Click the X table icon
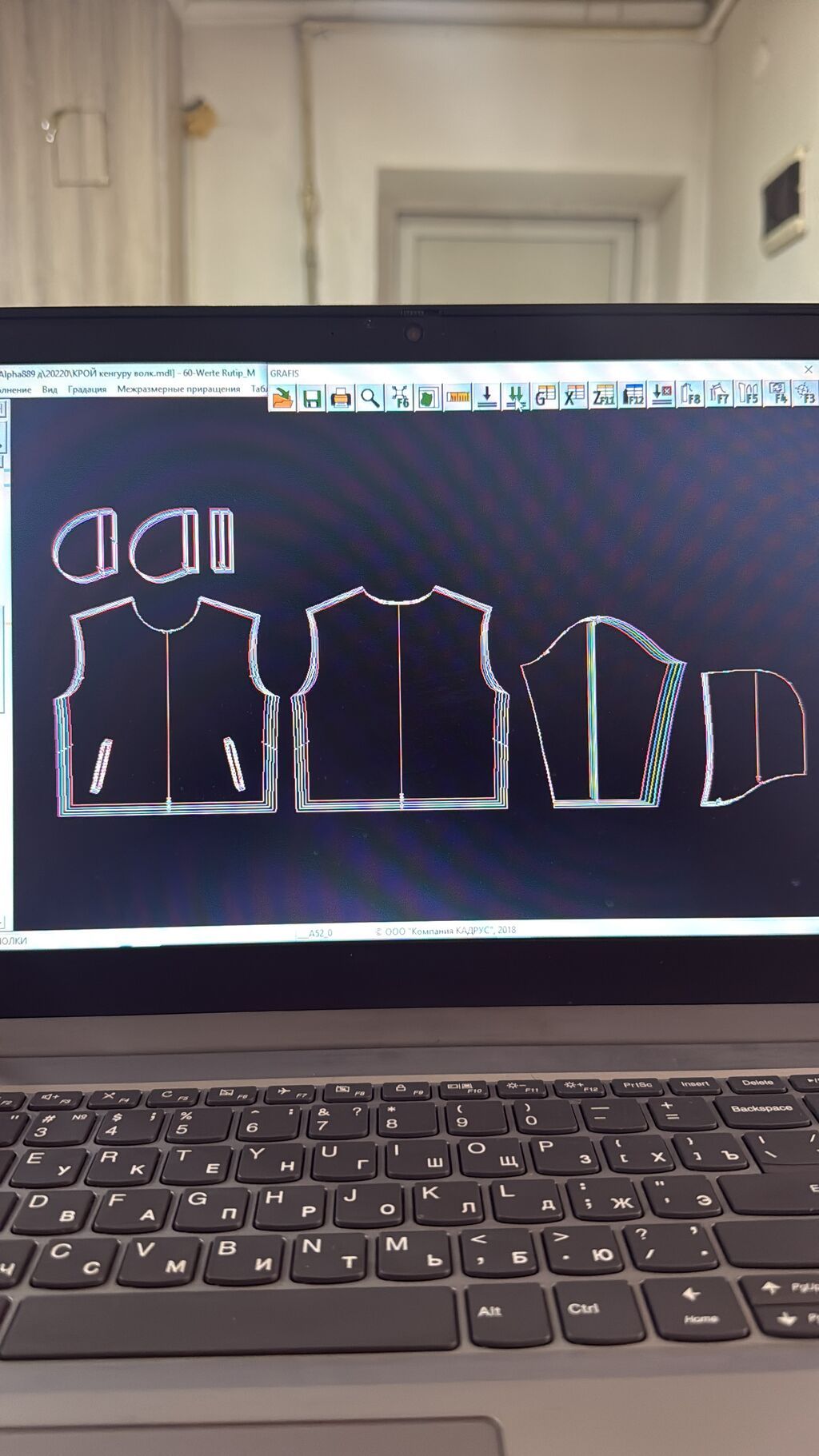 (573, 395)
